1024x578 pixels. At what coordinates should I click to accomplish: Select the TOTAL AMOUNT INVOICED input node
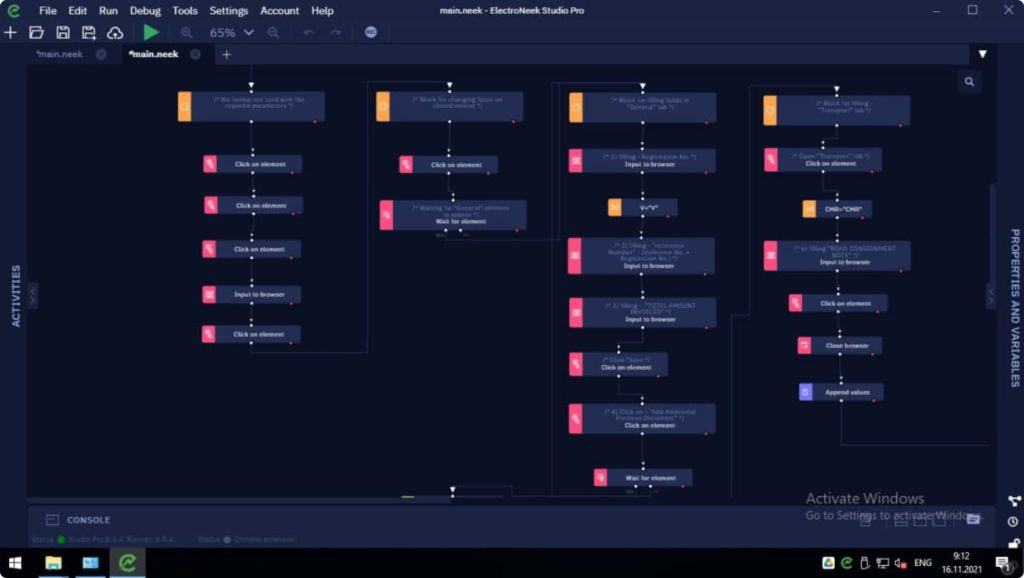[x=643, y=313]
